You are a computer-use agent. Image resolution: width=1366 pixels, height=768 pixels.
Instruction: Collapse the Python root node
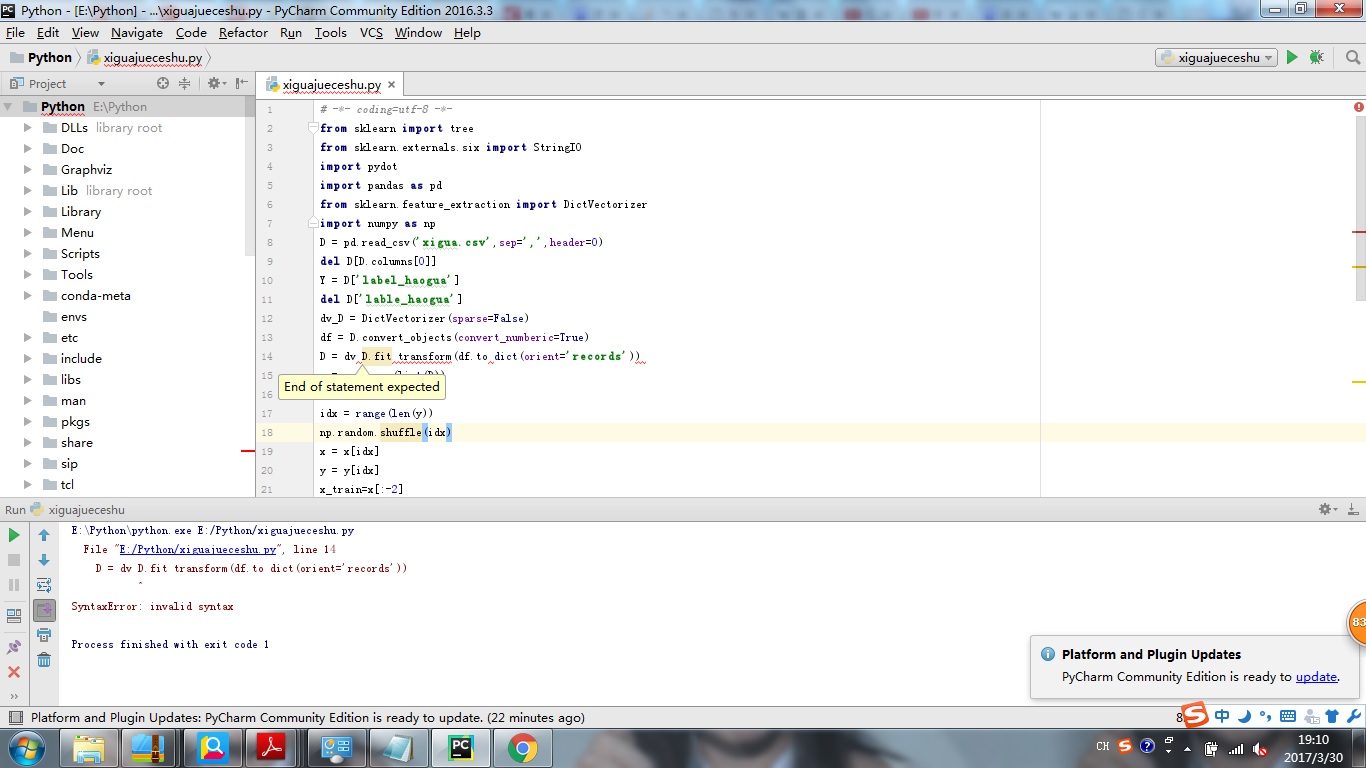[x=9, y=107]
